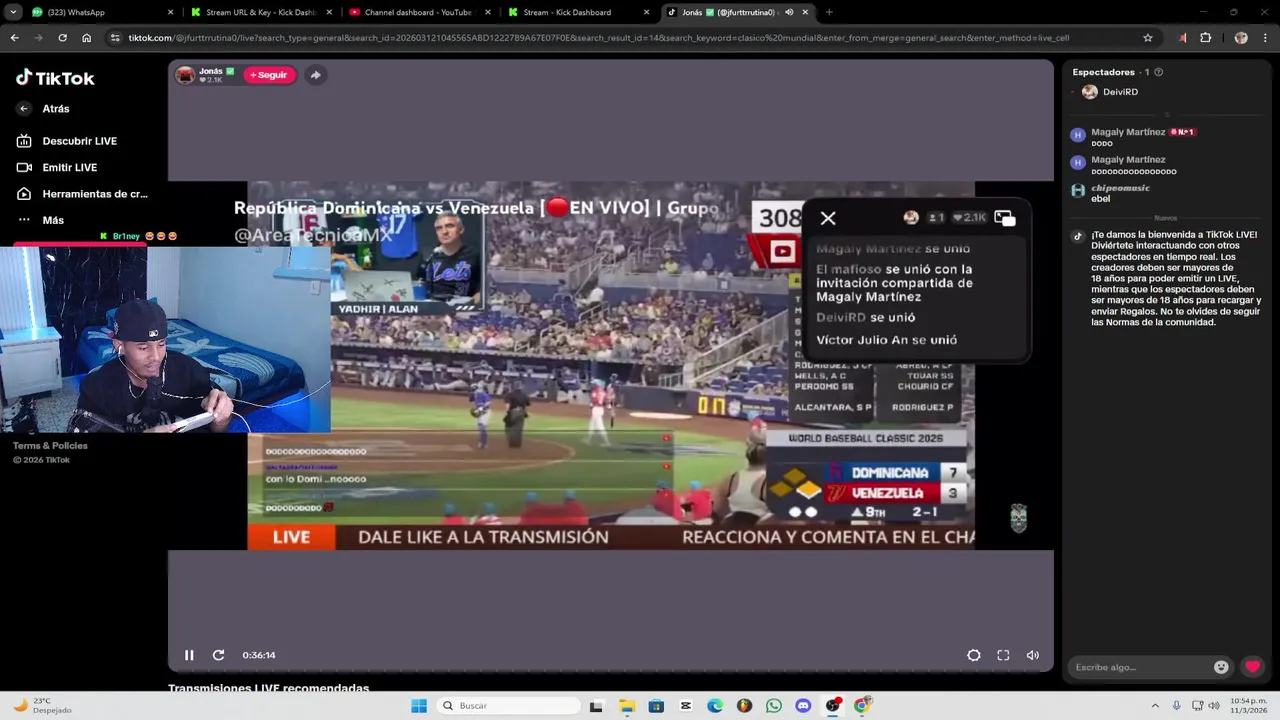
Task: Focus the Escribe algo chat input
Action: (1140, 667)
